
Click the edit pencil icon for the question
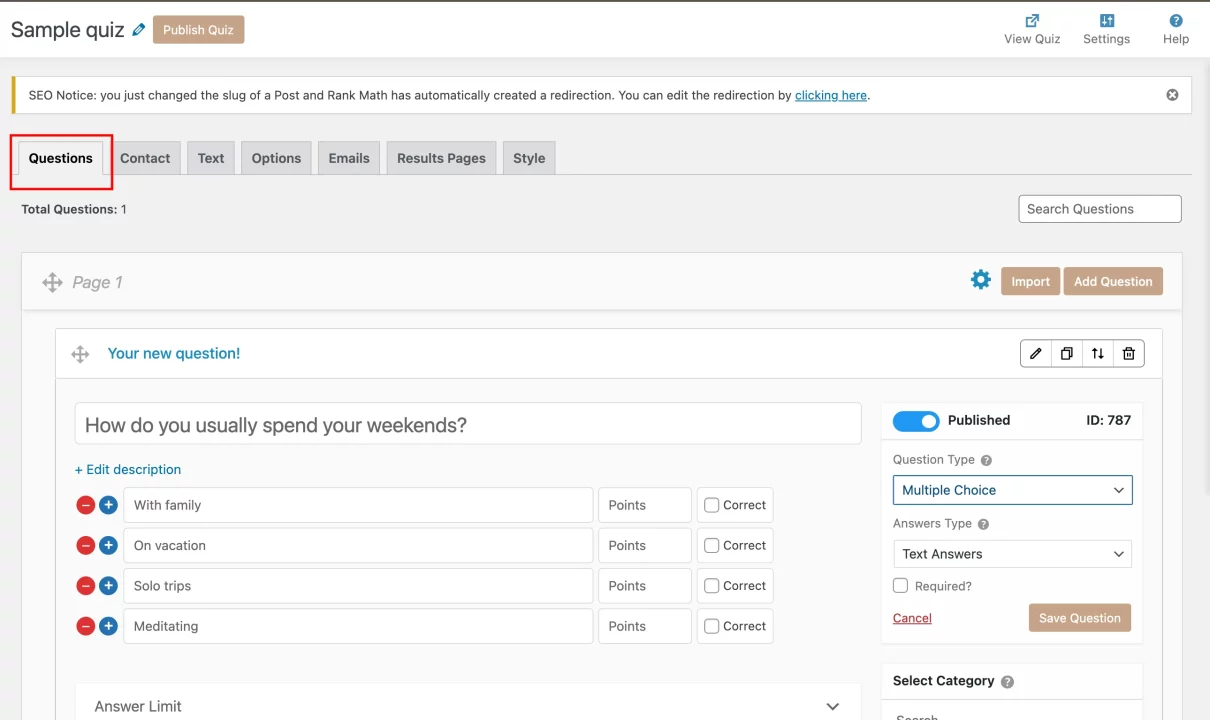pyautogui.click(x=1036, y=353)
